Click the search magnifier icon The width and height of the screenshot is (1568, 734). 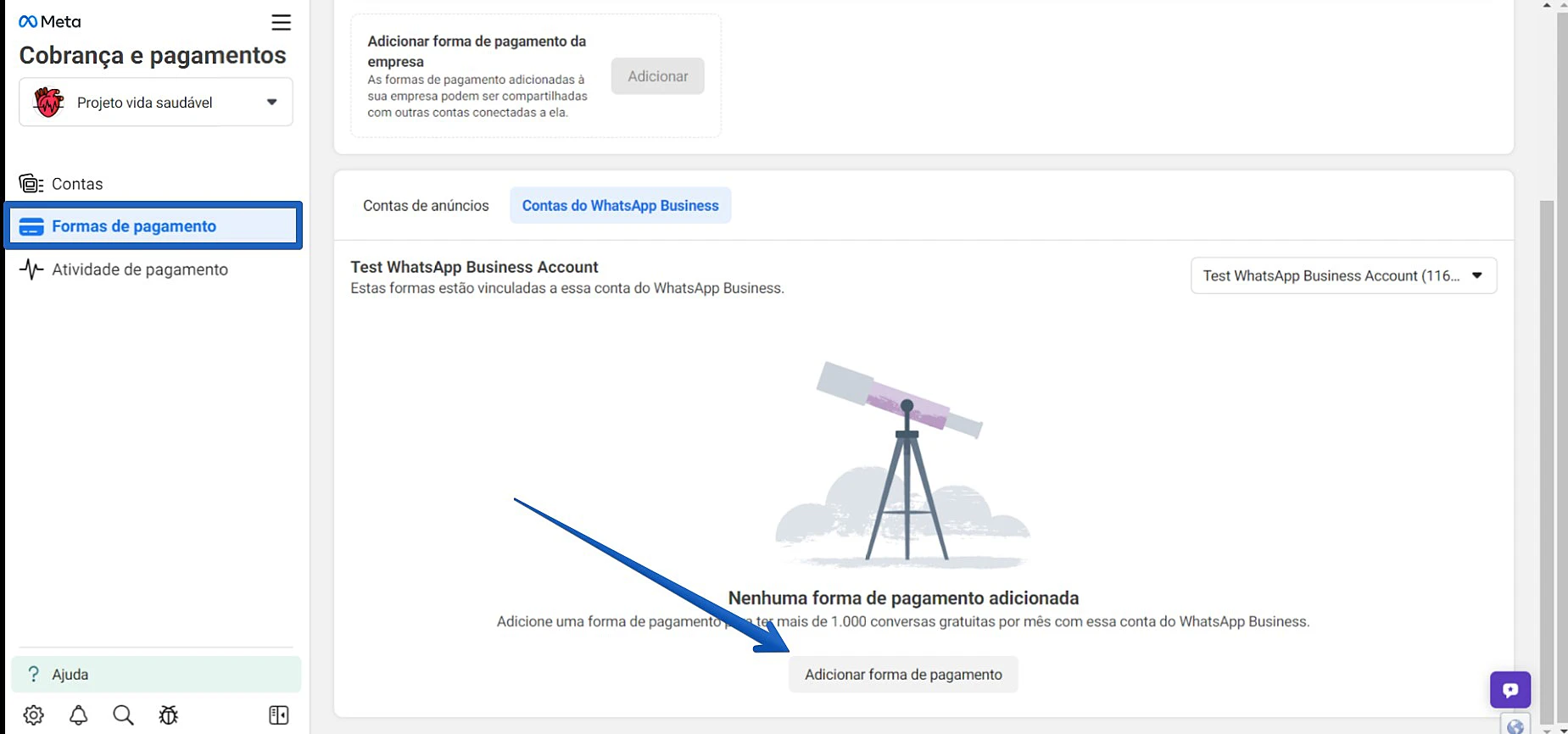(x=124, y=715)
